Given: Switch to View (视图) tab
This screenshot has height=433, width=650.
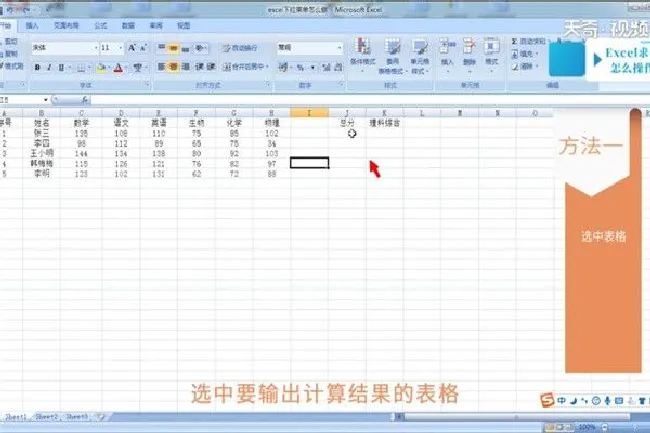Looking at the screenshot, I should (184, 26).
